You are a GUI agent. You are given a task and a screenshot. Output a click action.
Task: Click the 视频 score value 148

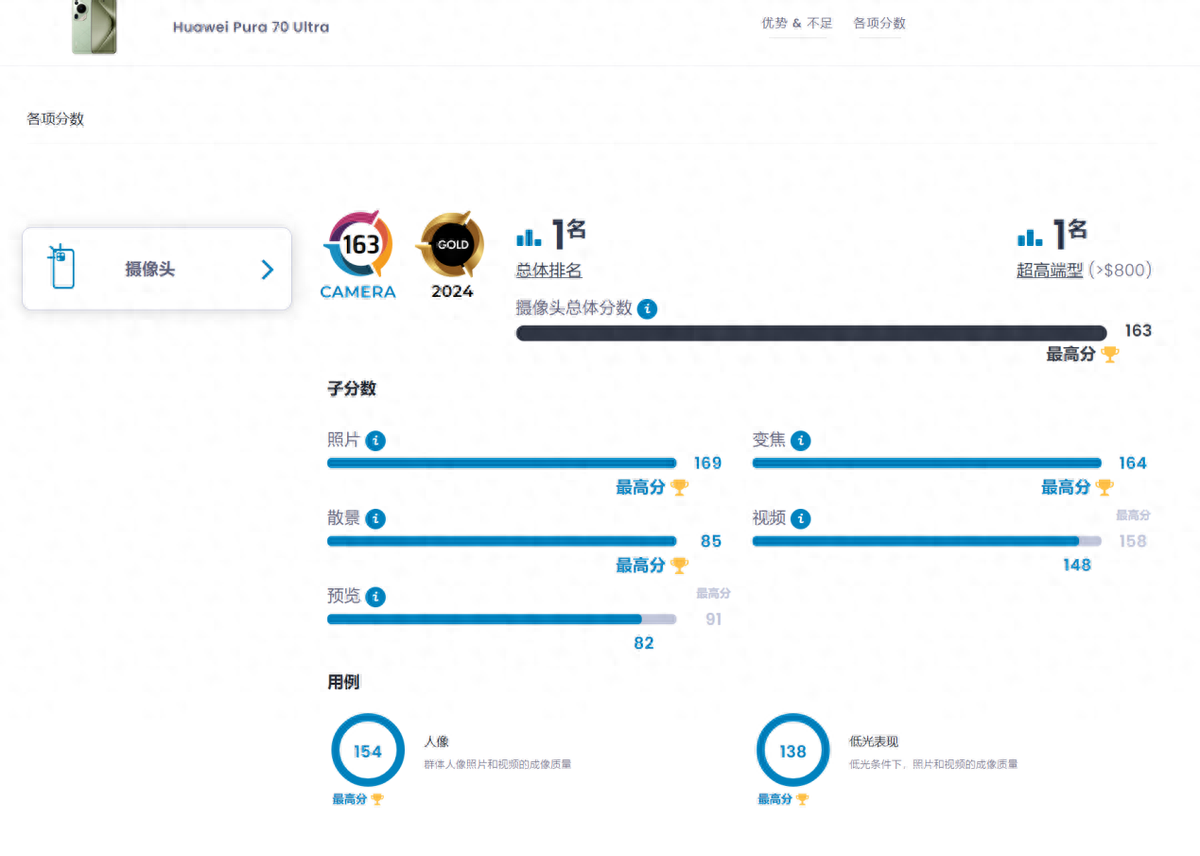coord(1077,565)
